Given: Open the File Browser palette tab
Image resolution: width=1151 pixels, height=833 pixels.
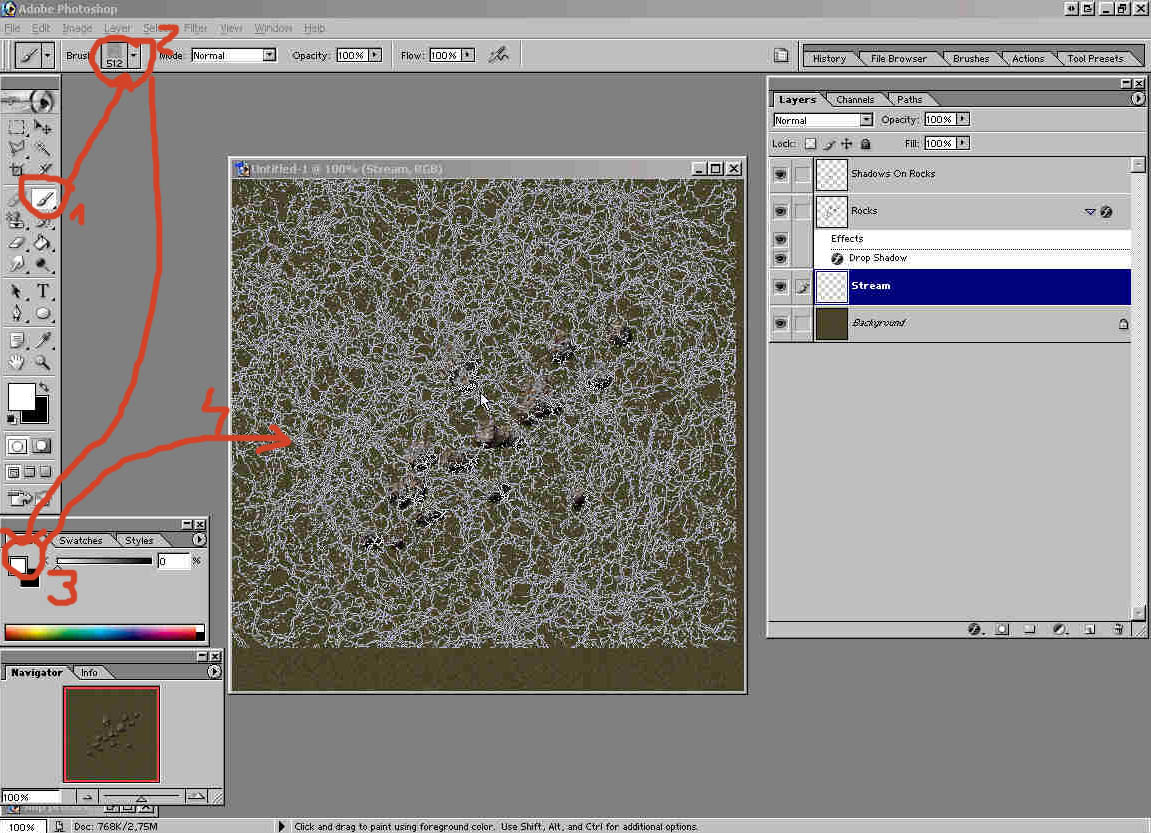Looking at the screenshot, I should coord(898,58).
